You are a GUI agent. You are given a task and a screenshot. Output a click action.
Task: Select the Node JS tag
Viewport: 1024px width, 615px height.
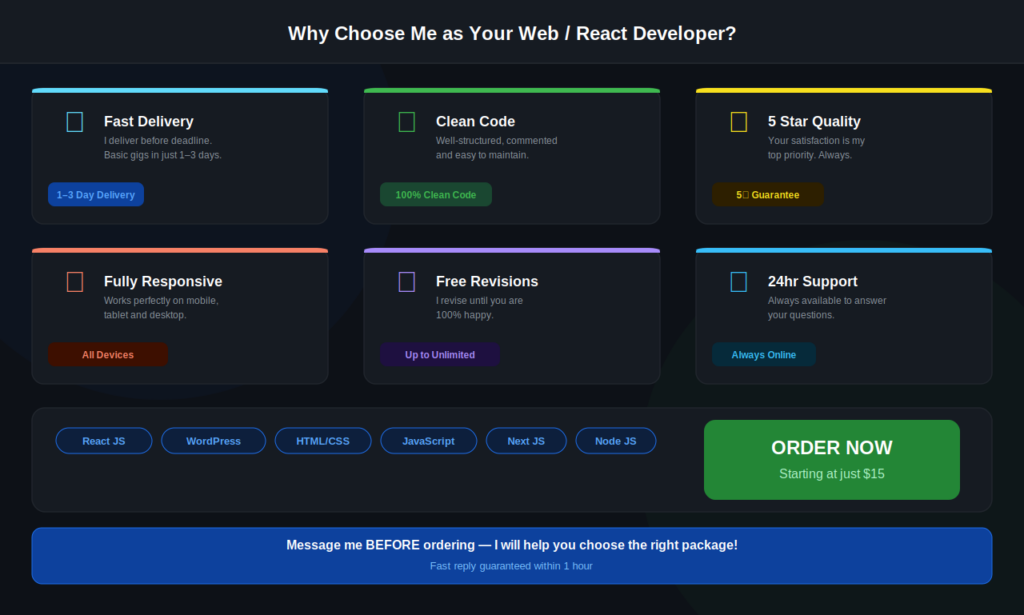(616, 441)
